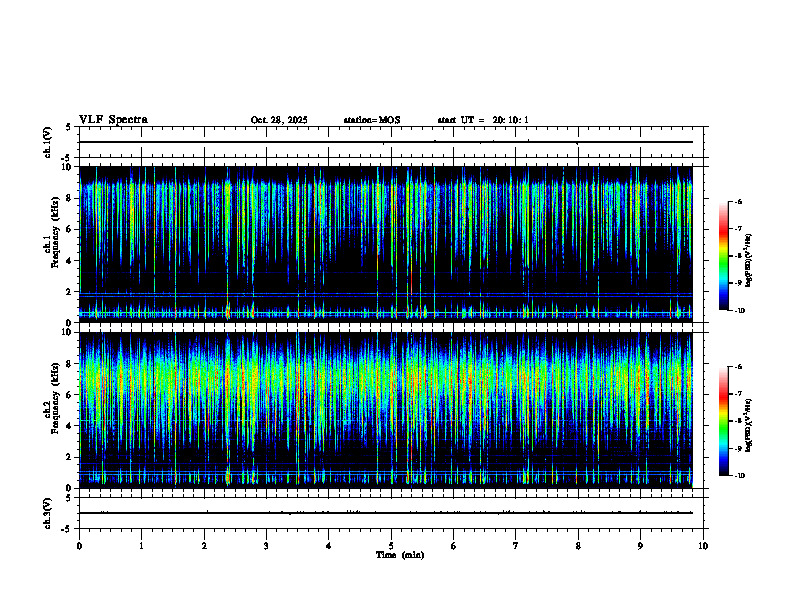
Task: Click the '-8' label on ch.2 colorbar
Action: (x=738, y=421)
